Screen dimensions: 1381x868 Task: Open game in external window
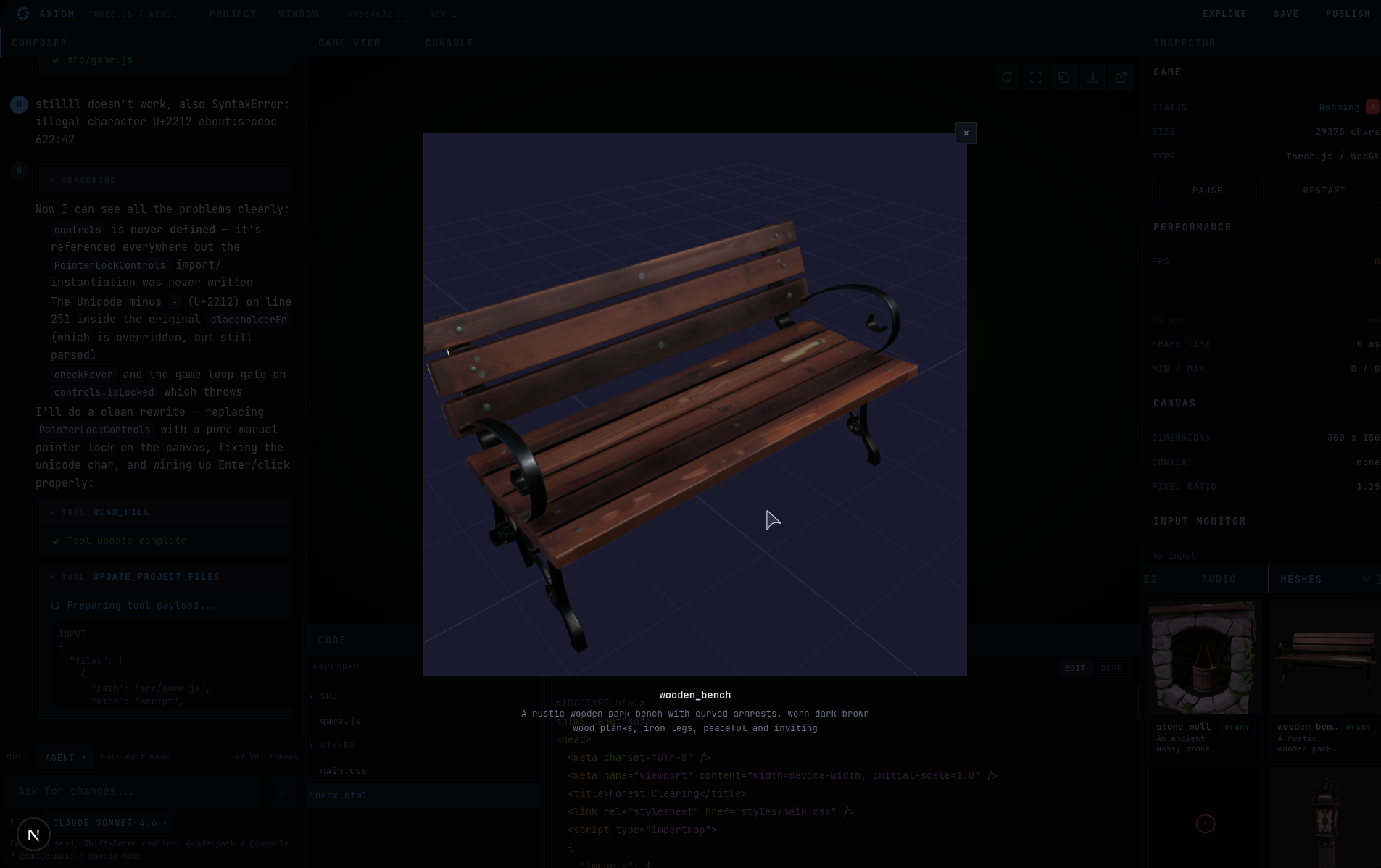click(1121, 78)
